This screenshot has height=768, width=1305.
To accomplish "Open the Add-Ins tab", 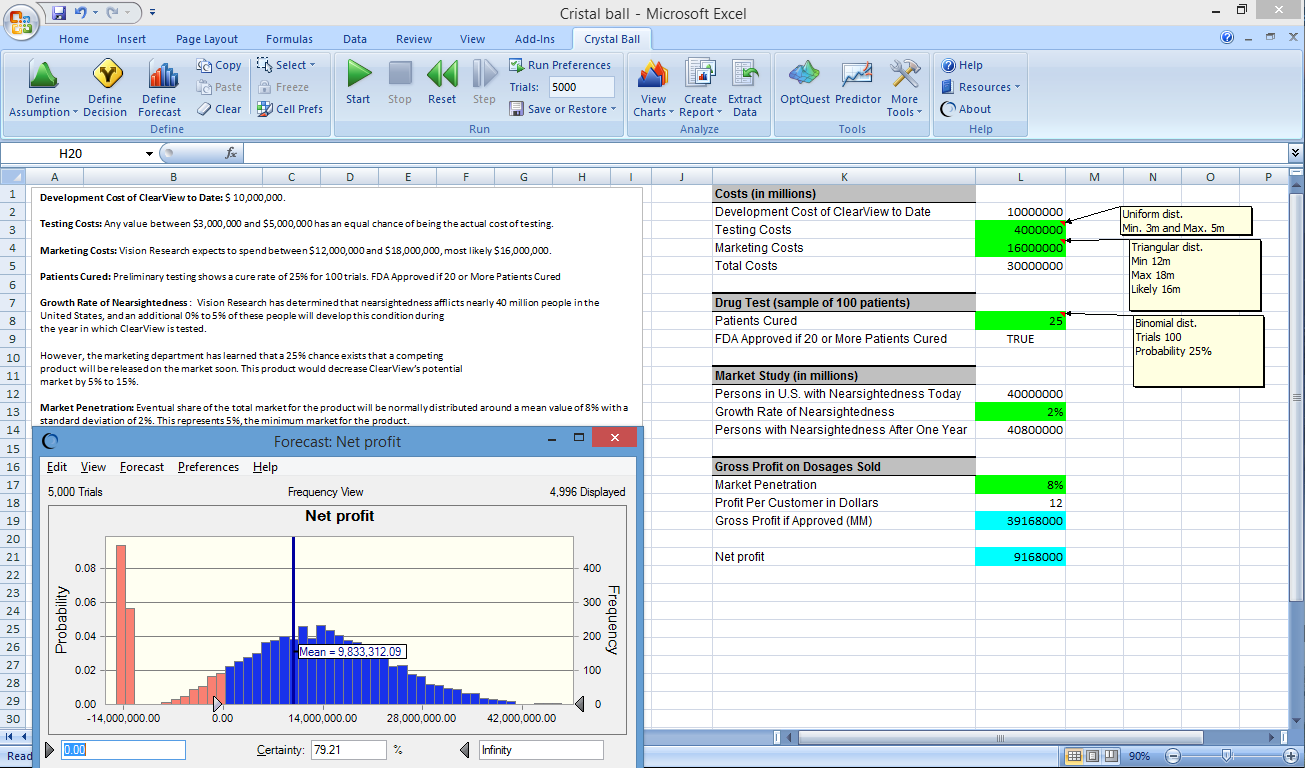I will [535, 39].
